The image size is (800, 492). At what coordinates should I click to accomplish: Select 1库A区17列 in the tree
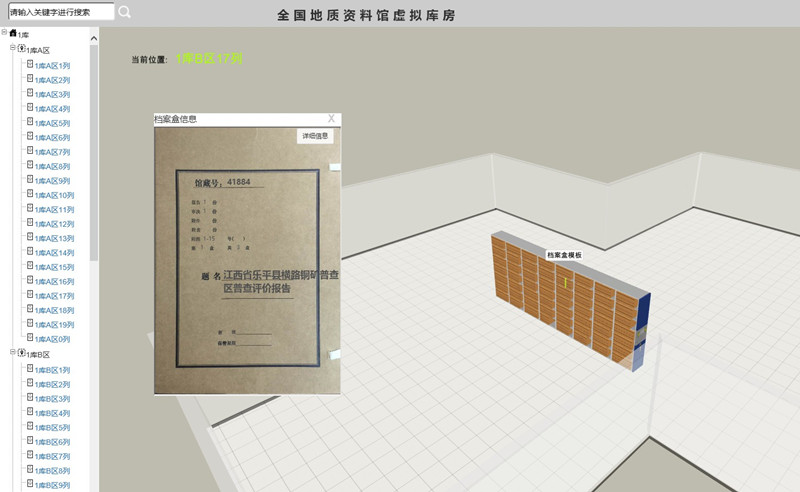pyautogui.click(x=55, y=297)
